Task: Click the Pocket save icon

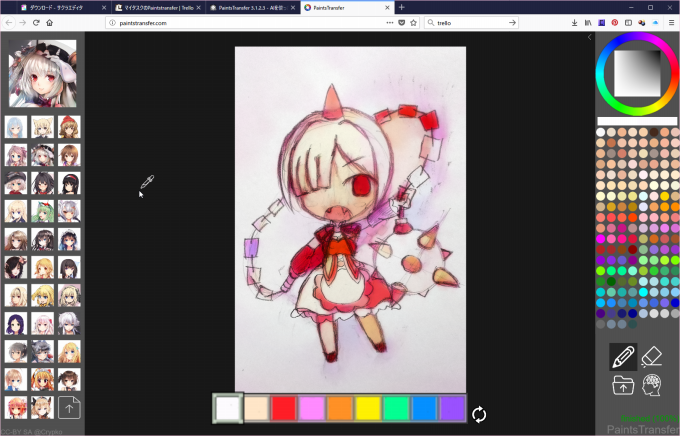Action: 402,23
